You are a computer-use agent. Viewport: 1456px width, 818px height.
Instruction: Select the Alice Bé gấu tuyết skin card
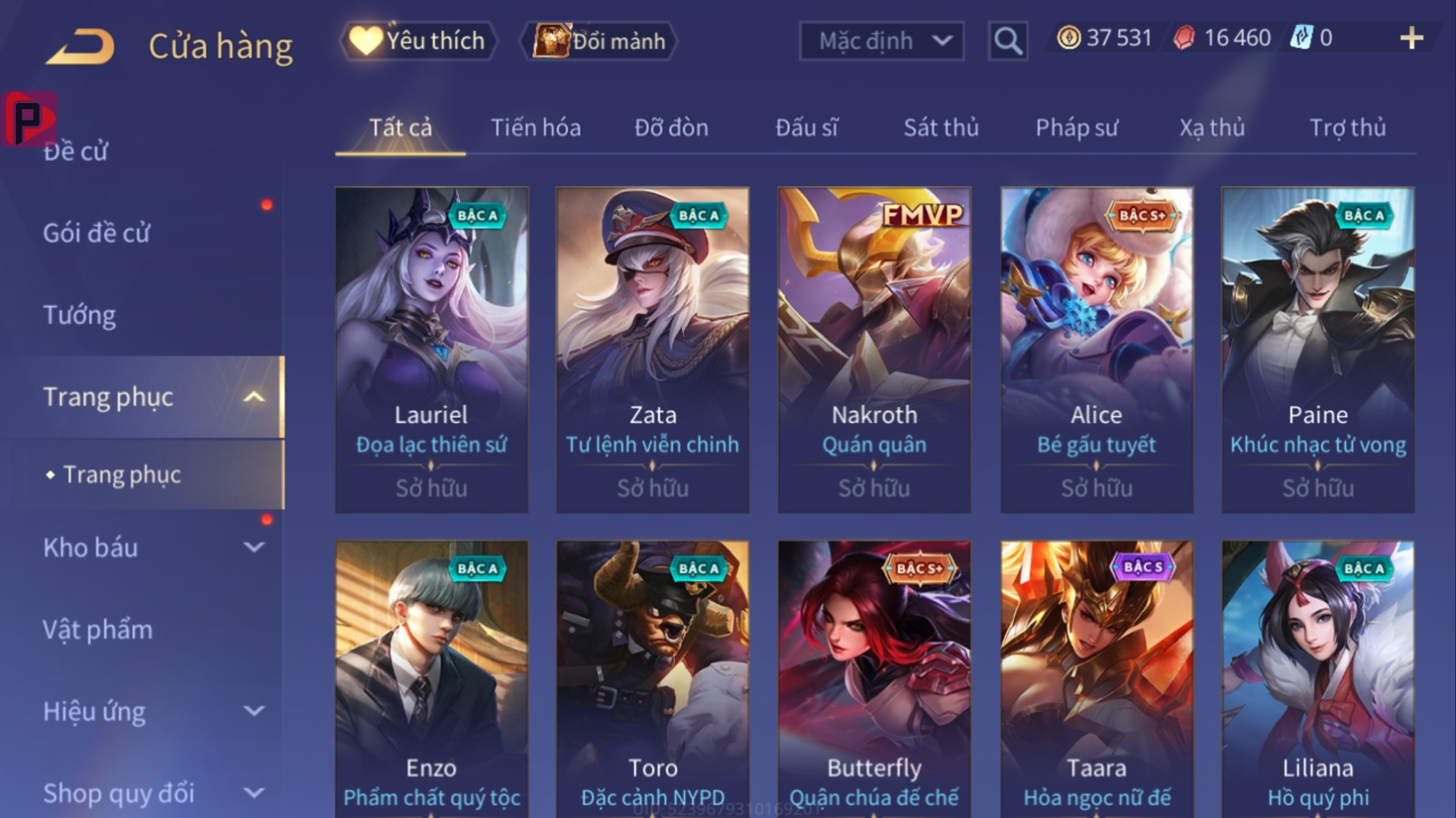[1096, 350]
